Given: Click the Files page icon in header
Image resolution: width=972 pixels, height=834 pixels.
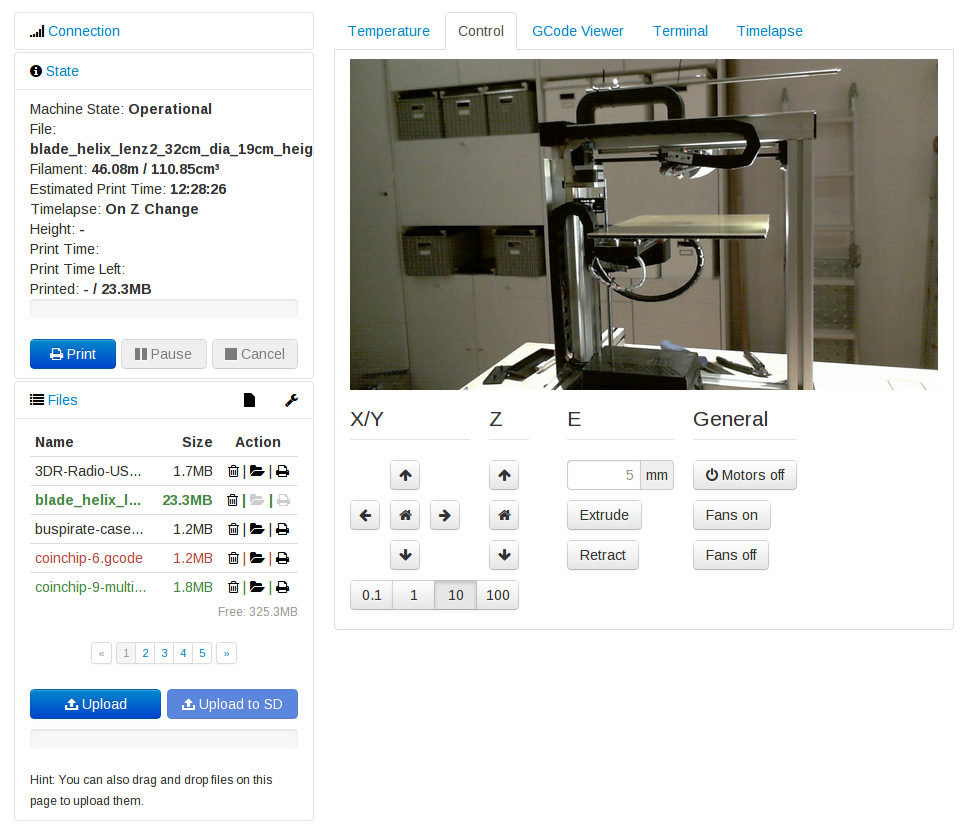Looking at the screenshot, I should coord(249,400).
